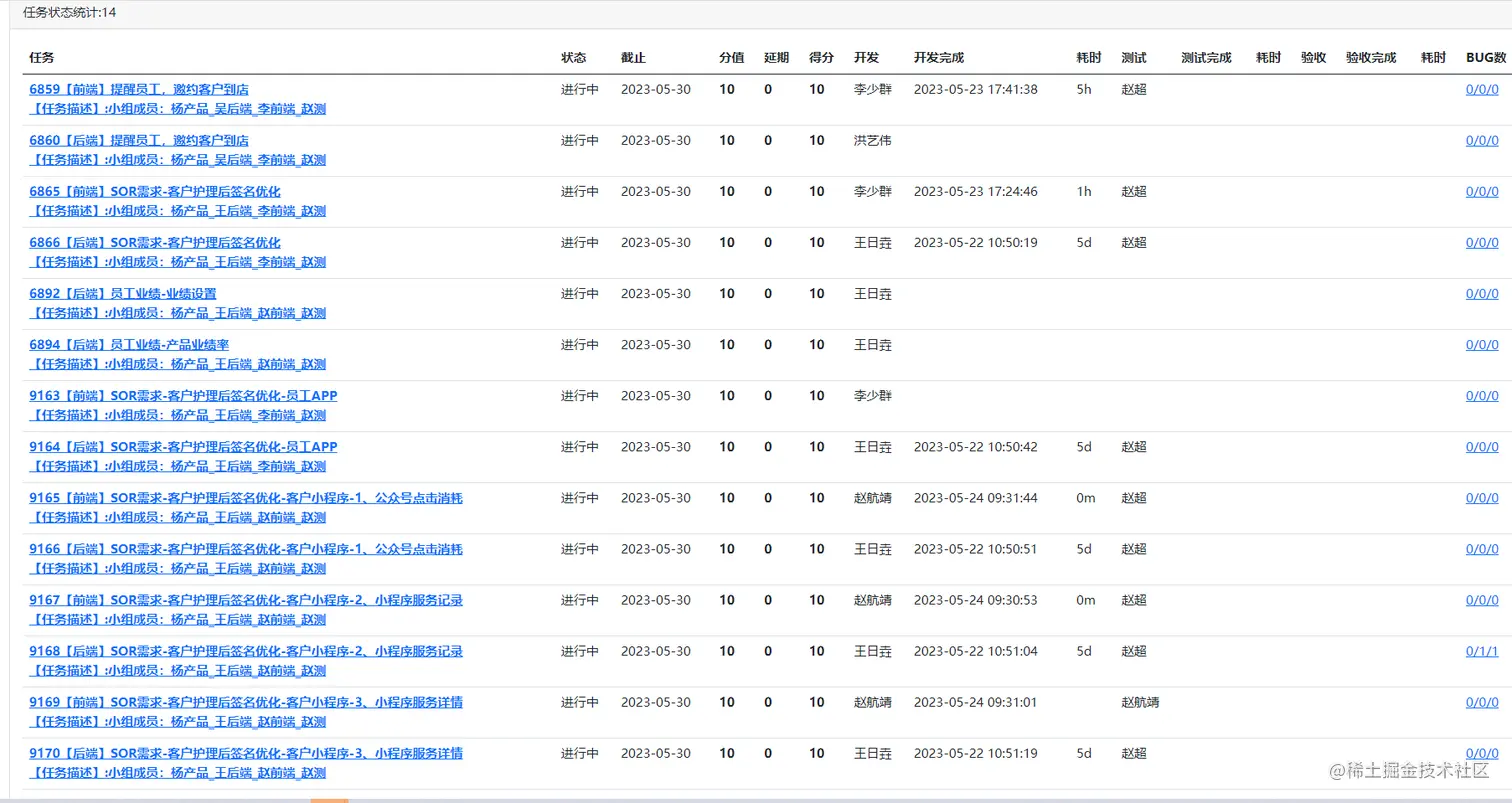Open task 9167 前端 小程序服务记录 link
Viewport: 1512px width, 803px height.
click(246, 600)
